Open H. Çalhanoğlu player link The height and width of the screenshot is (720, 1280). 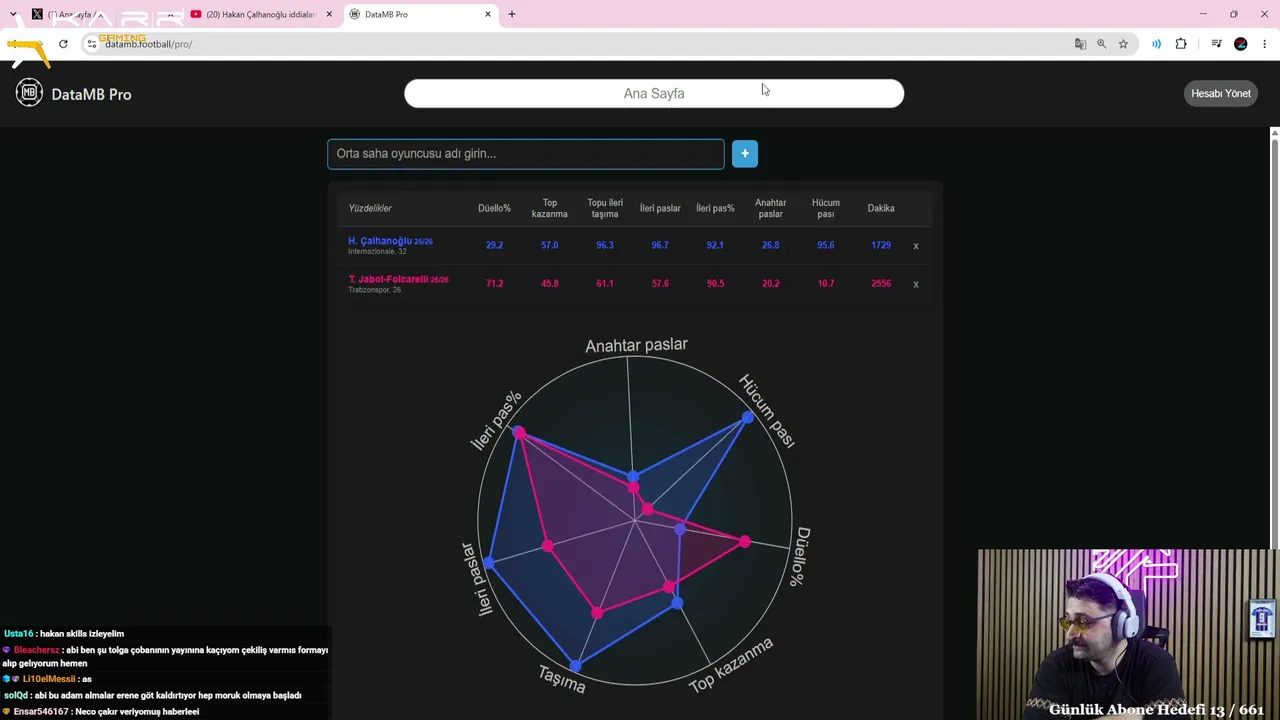(390, 241)
